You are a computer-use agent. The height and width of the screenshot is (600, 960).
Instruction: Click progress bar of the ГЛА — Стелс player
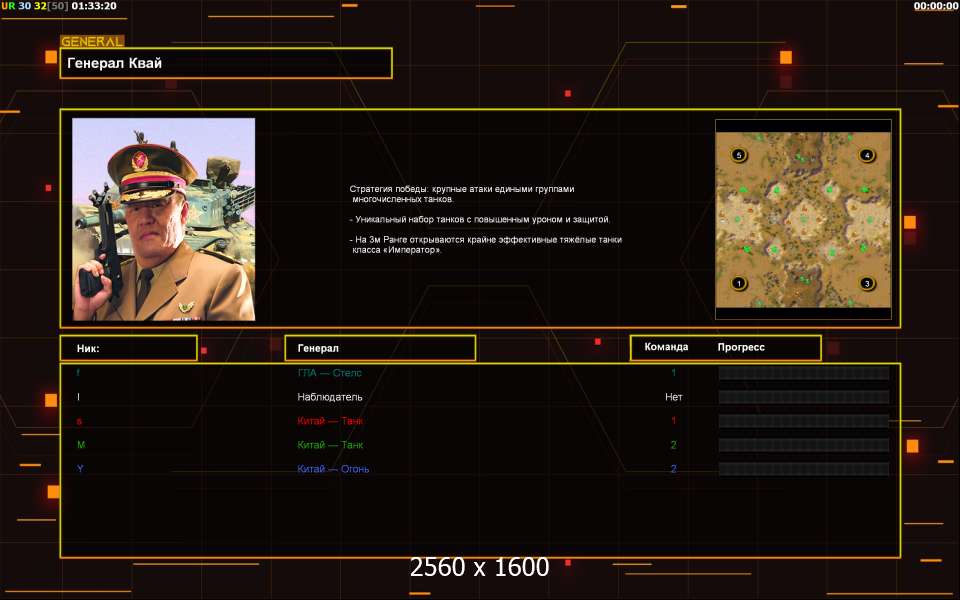[x=803, y=373]
